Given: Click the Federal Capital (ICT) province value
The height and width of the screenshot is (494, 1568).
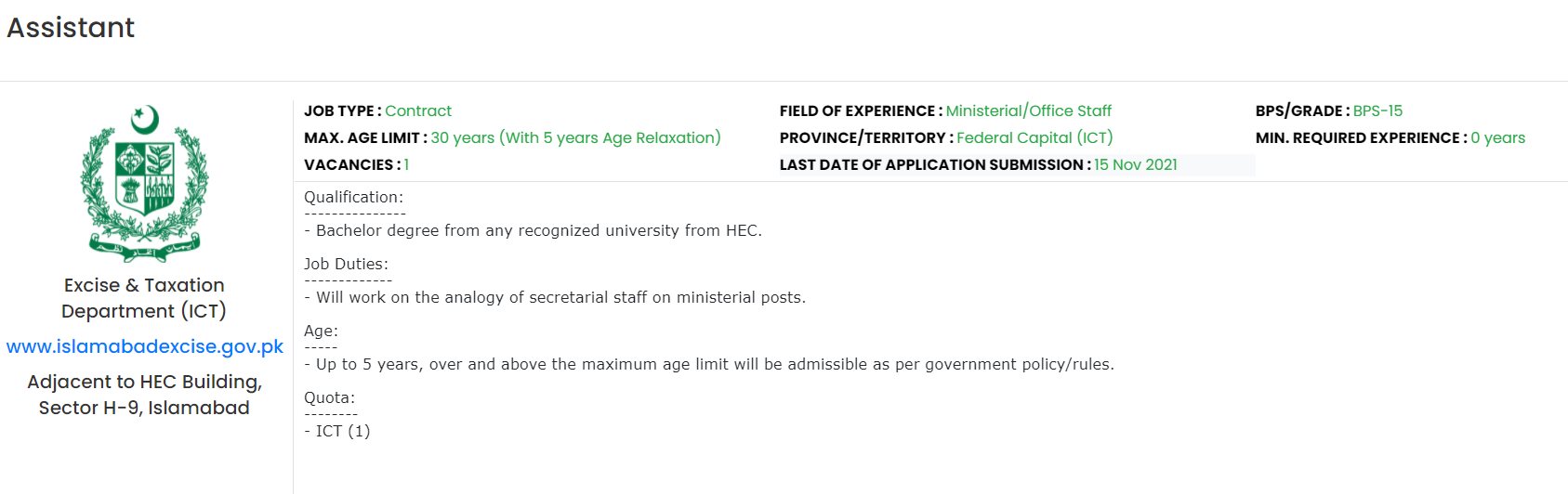Looking at the screenshot, I should coord(1034,137).
